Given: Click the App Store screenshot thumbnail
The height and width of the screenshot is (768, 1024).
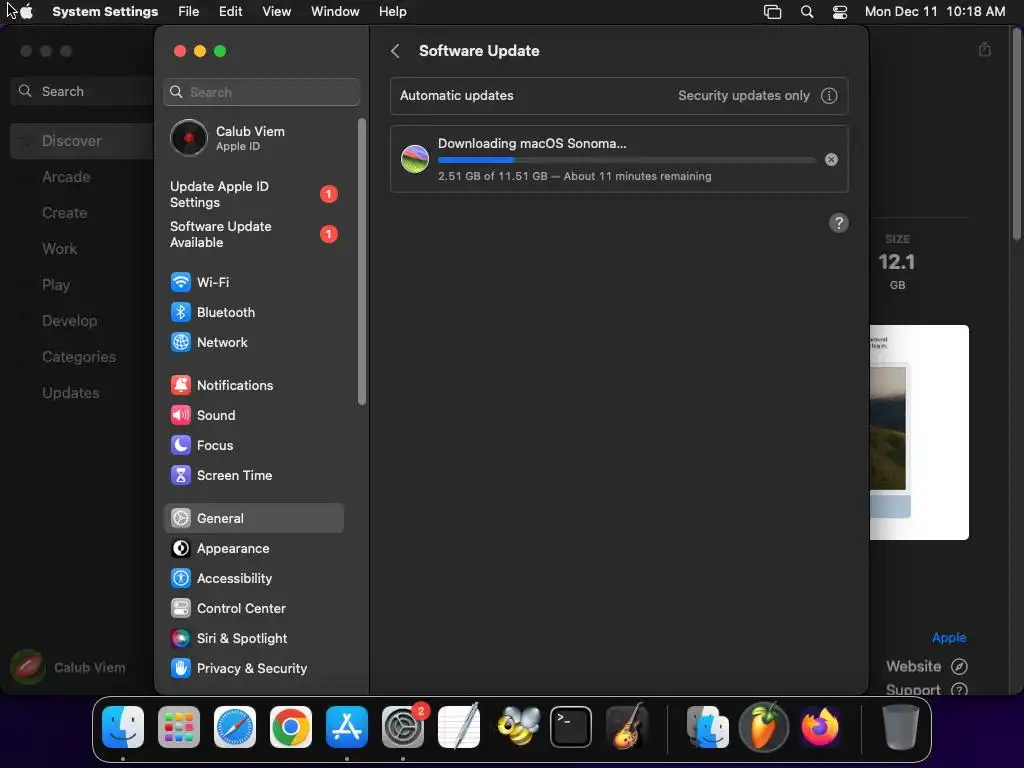Looking at the screenshot, I should pyautogui.click(x=920, y=432).
